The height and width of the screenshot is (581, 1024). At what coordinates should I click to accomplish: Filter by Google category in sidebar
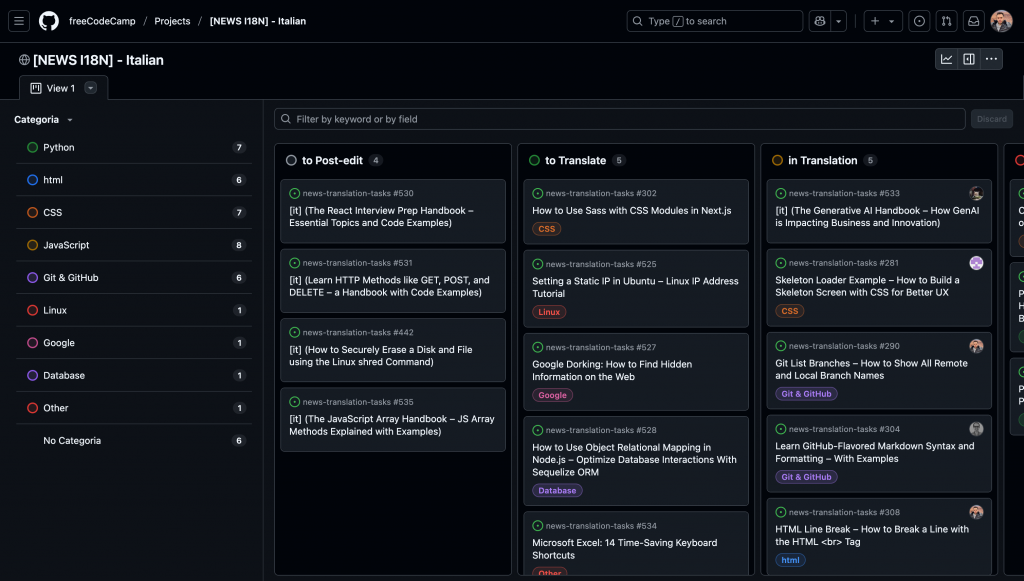click(x=134, y=343)
